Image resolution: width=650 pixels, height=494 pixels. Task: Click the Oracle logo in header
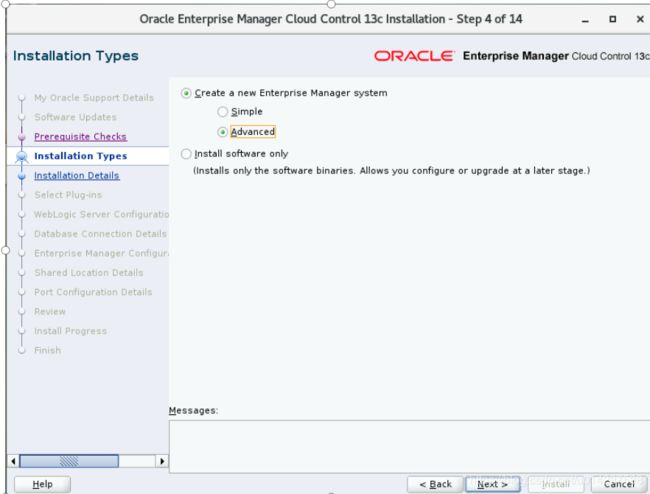pyautogui.click(x=414, y=56)
